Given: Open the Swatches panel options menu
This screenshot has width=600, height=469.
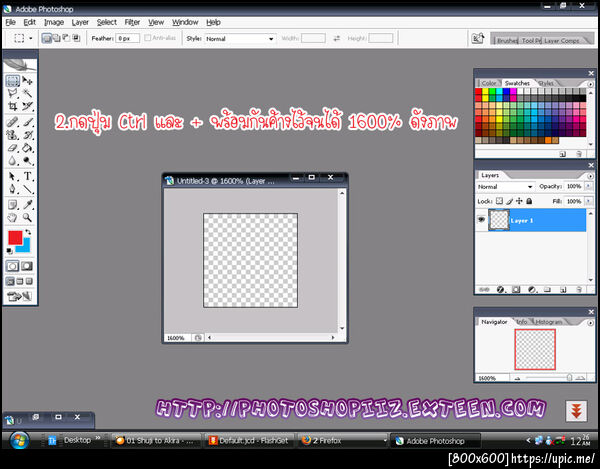Looking at the screenshot, I should (x=590, y=84).
